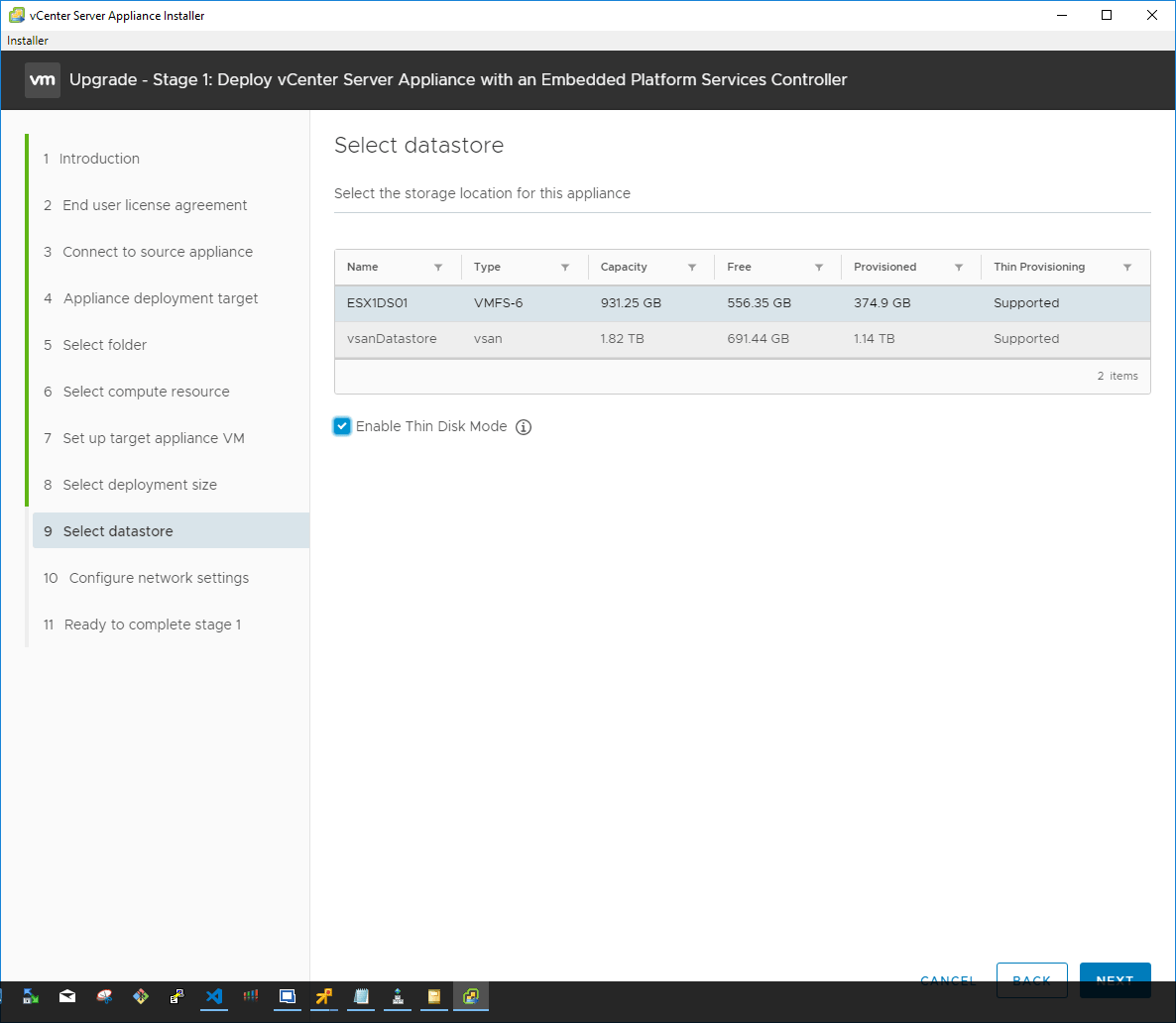Open the colored bars taskbar icon
1176x1023 pixels.
251,996
